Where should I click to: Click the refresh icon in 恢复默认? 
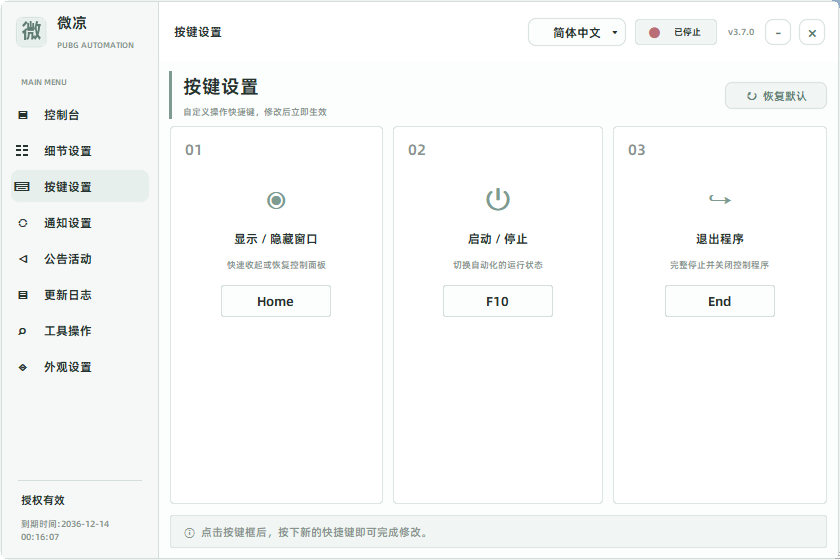752,96
